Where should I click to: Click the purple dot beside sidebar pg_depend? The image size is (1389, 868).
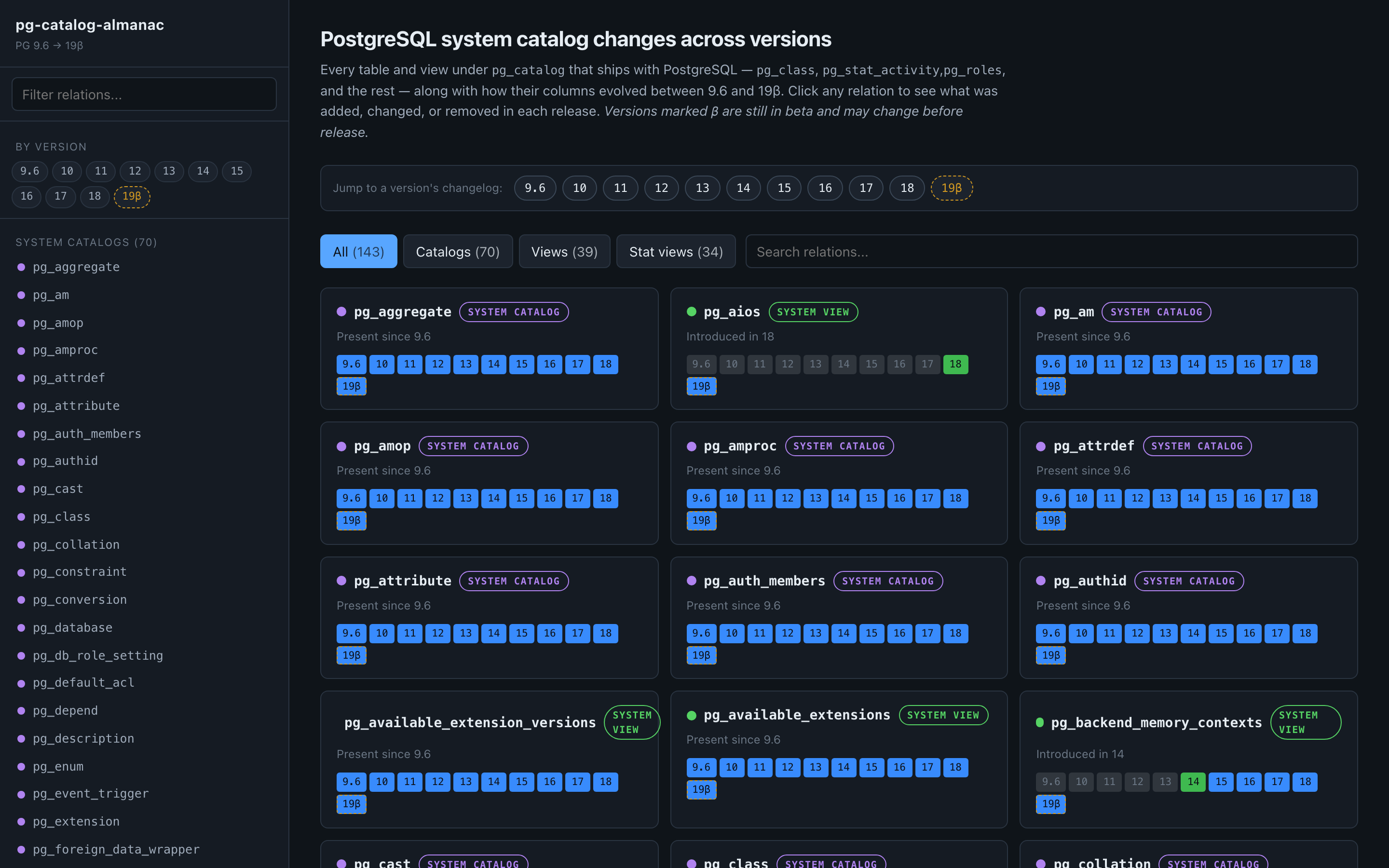pos(21,711)
